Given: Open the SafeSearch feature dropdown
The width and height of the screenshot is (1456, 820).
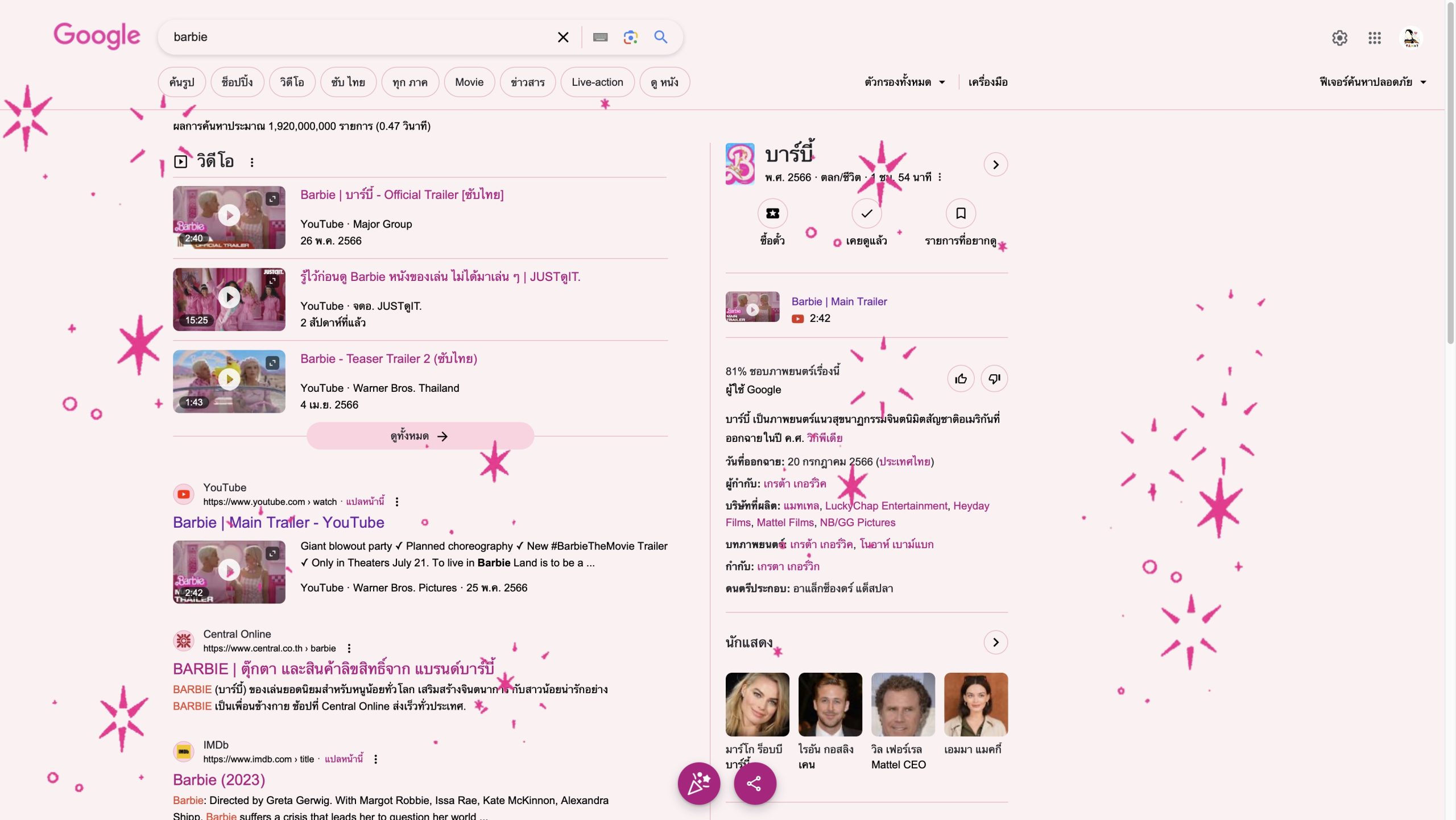Looking at the screenshot, I should coord(1372,82).
